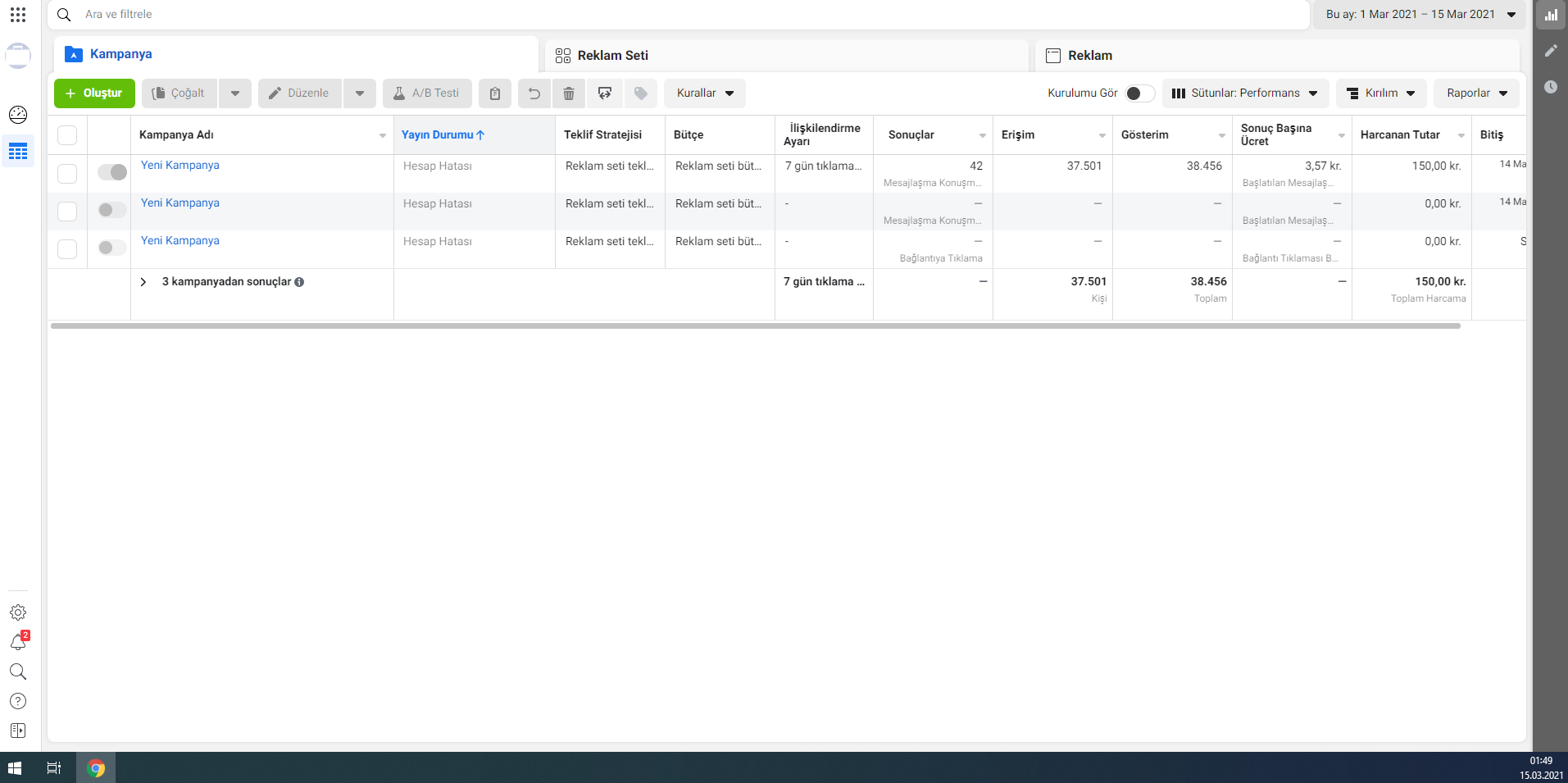The height and width of the screenshot is (783, 1568).
Task: Open Windows Task View on taskbar
Action: [x=54, y=768]
